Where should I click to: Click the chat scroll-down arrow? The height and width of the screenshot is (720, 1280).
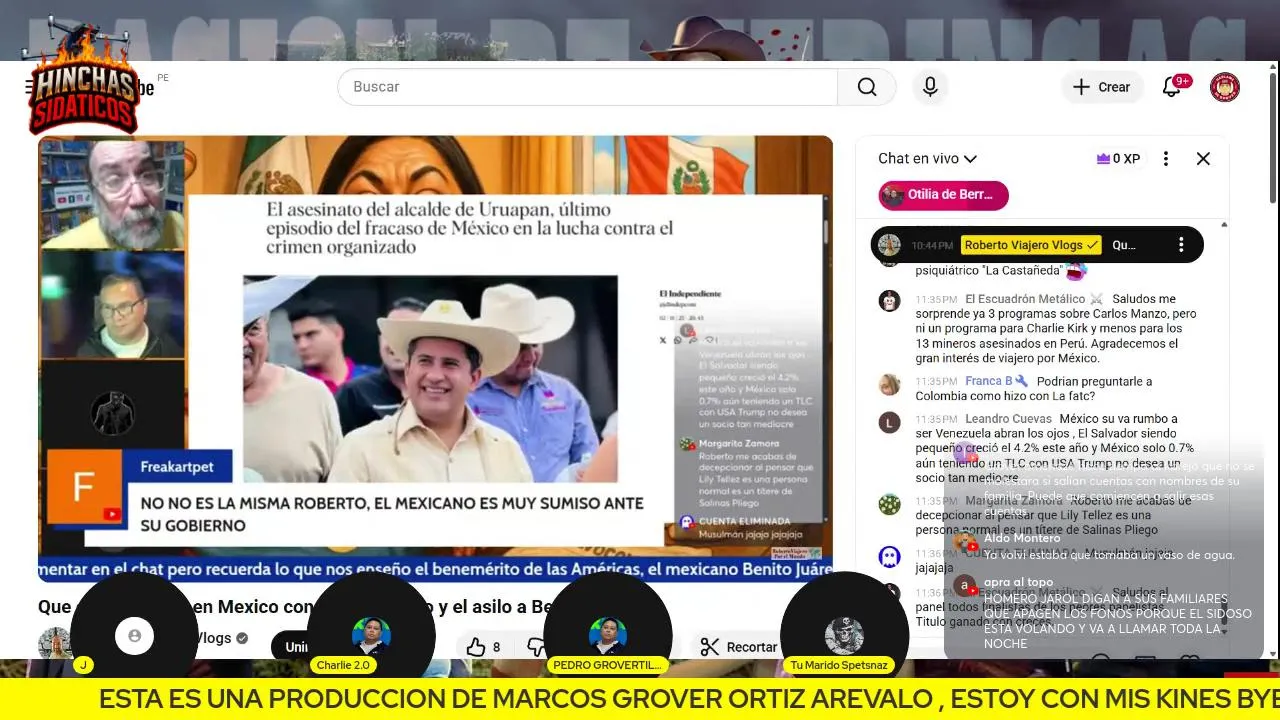click(x=1223, y=632)
